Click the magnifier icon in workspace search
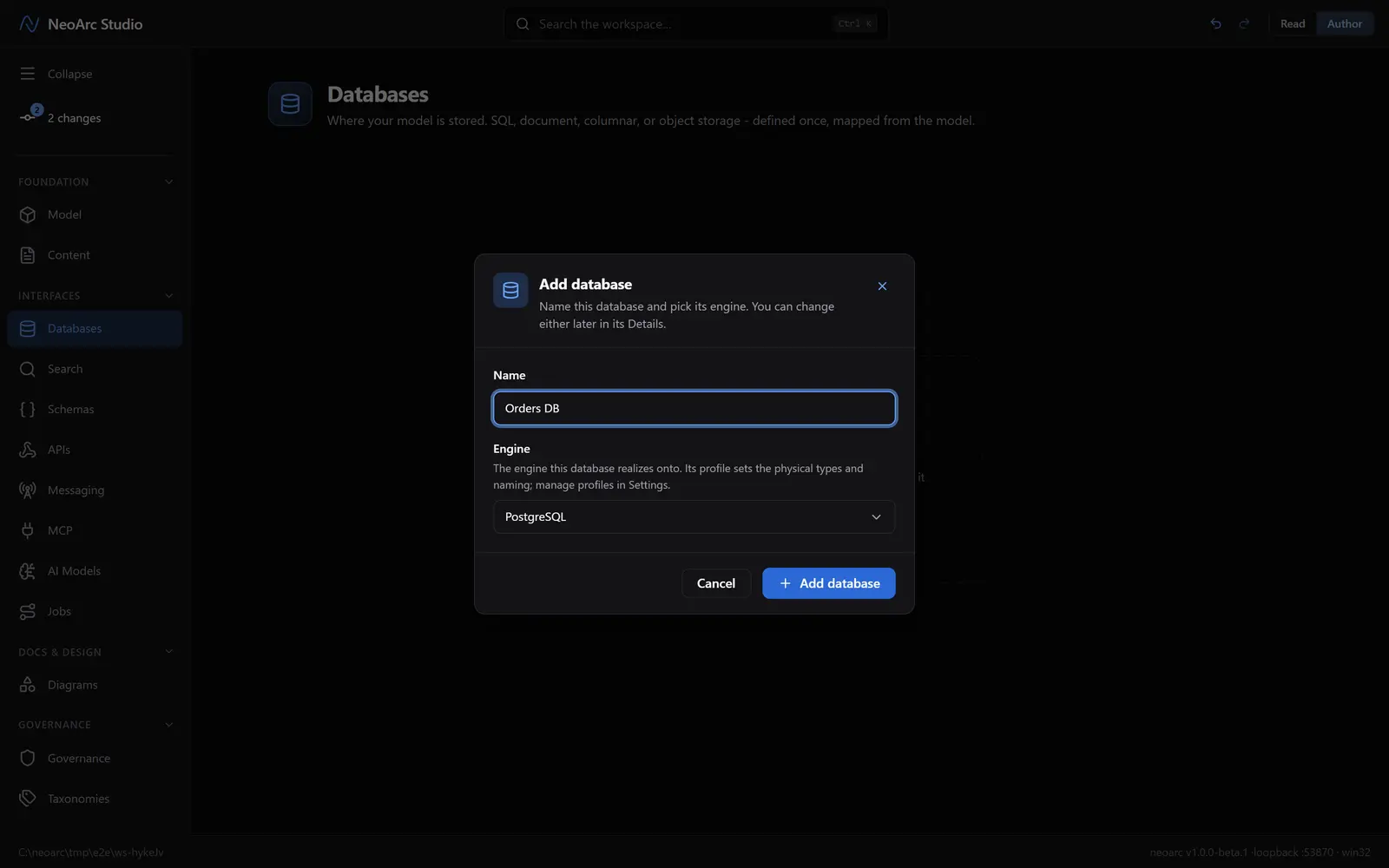This screenshot has height=868, width=1389. (x=523, y=24)
